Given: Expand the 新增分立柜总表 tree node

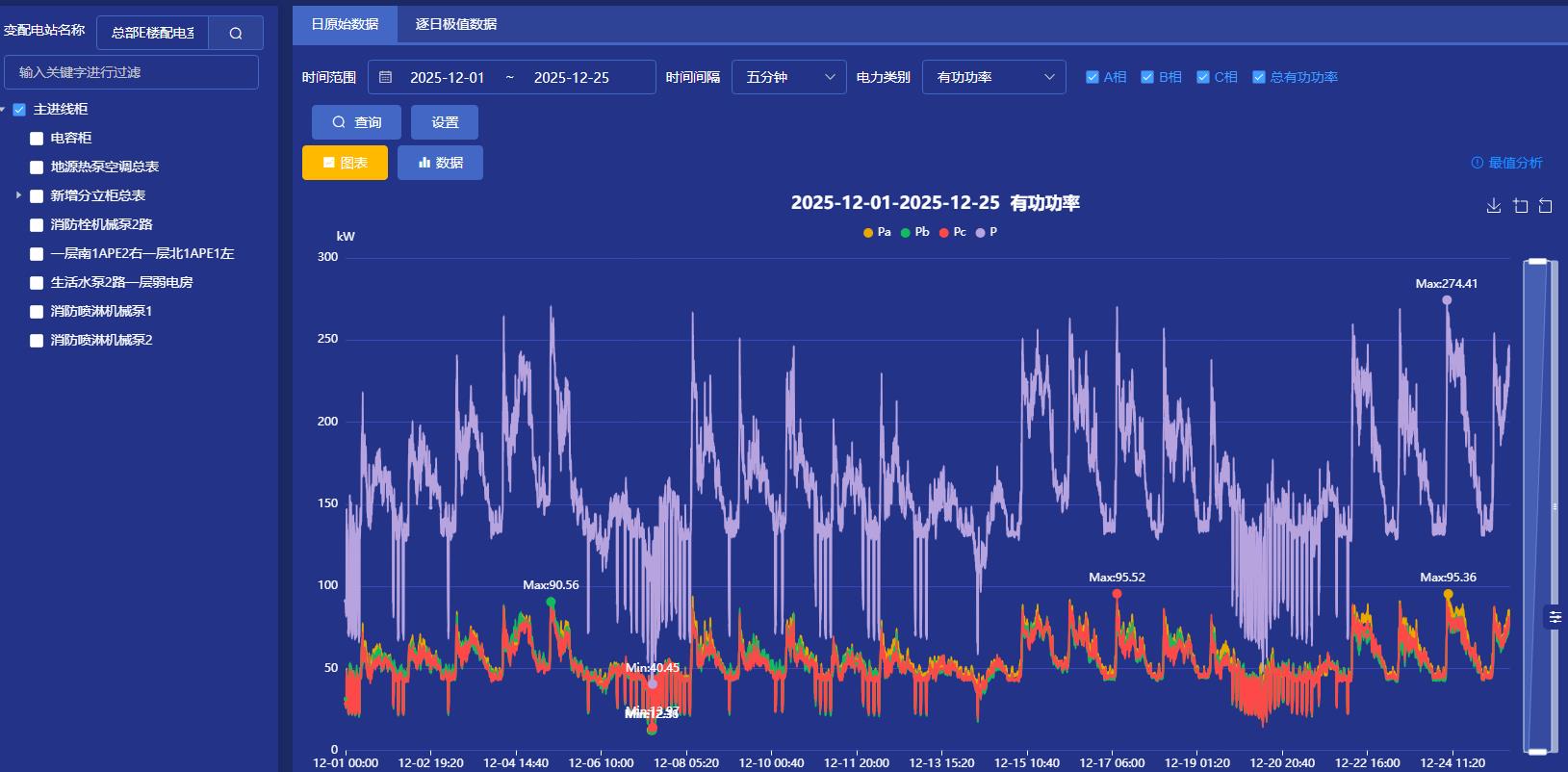Looking at the screenshot, I should 18,195.
